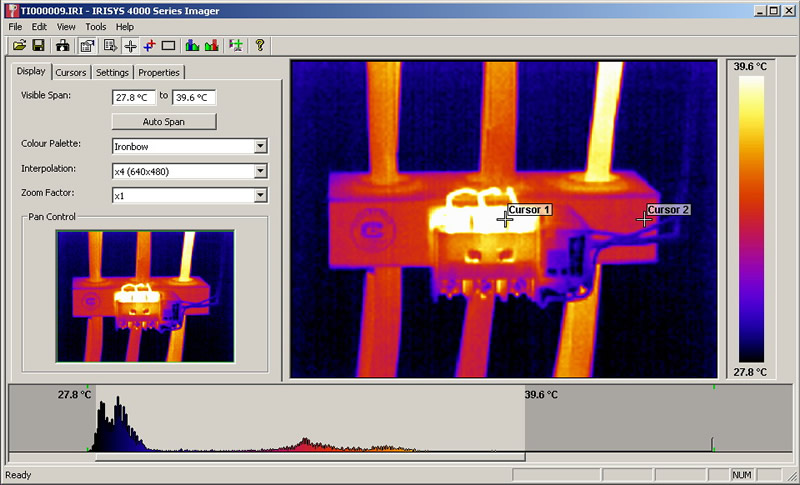Click the 27.8 °C Visible Span field
800x485 pixels.
tap(134, 97)
